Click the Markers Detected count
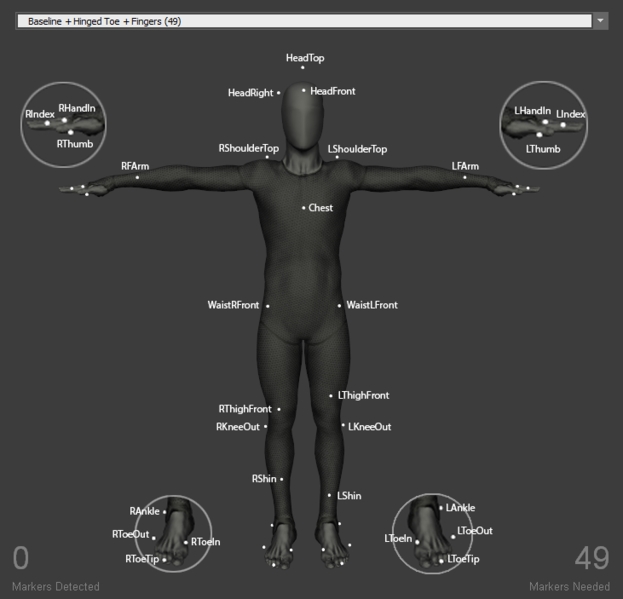The width and height of the screenshot is (623, 599). coord(21,558)
